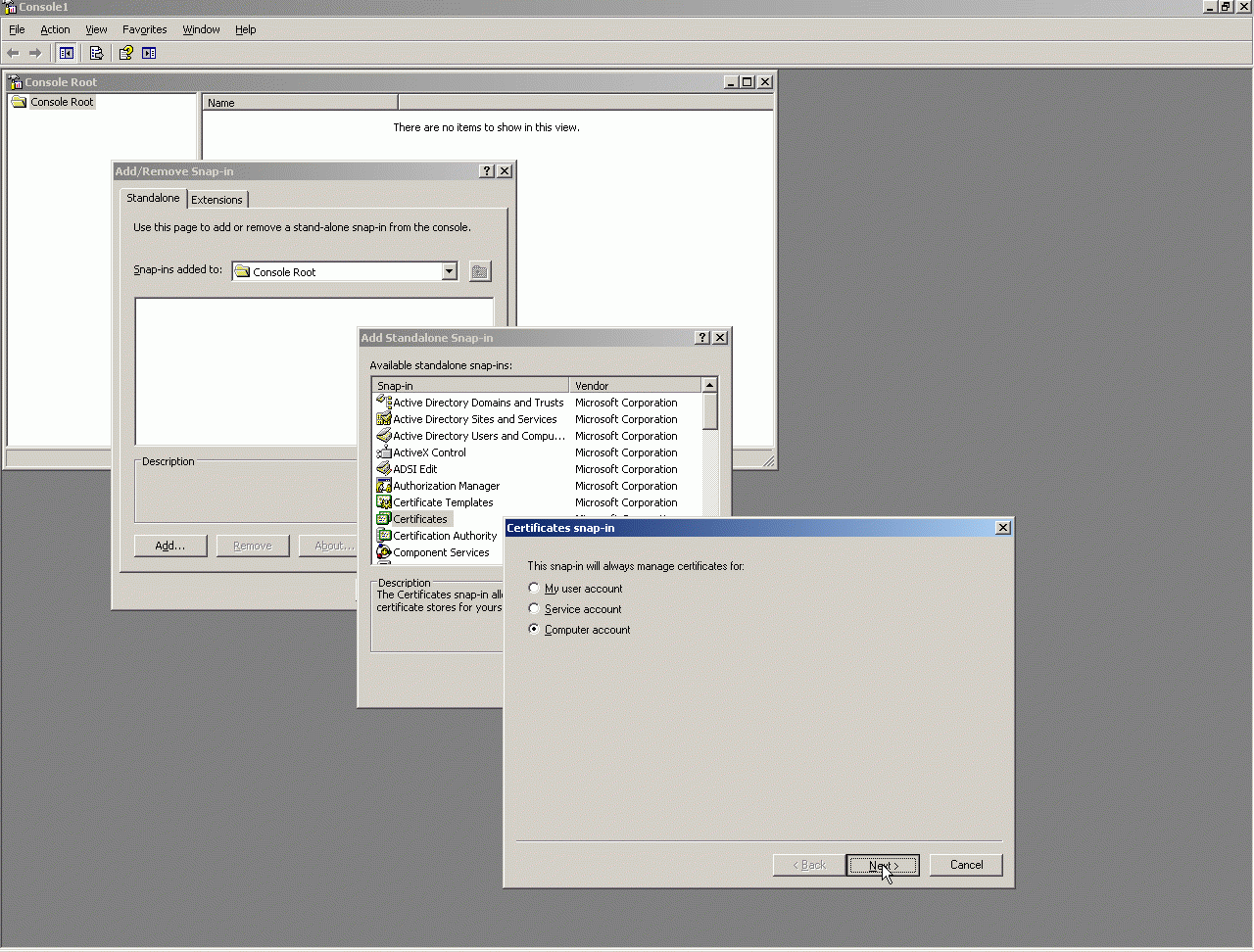Click the Certificates snap-in icon
The height and width of the screenshot is (952, 1254).
point(384,519)
